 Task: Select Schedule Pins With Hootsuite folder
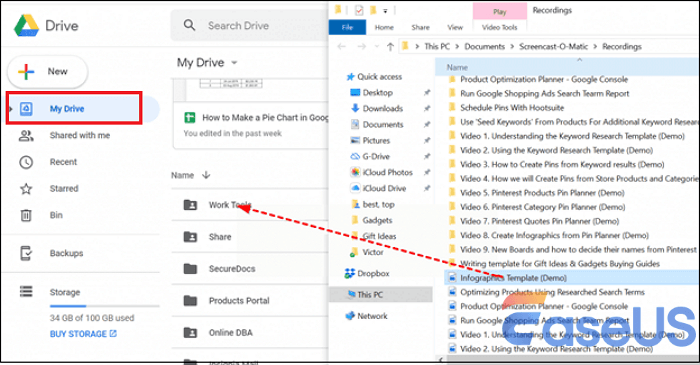coord(512,108)
